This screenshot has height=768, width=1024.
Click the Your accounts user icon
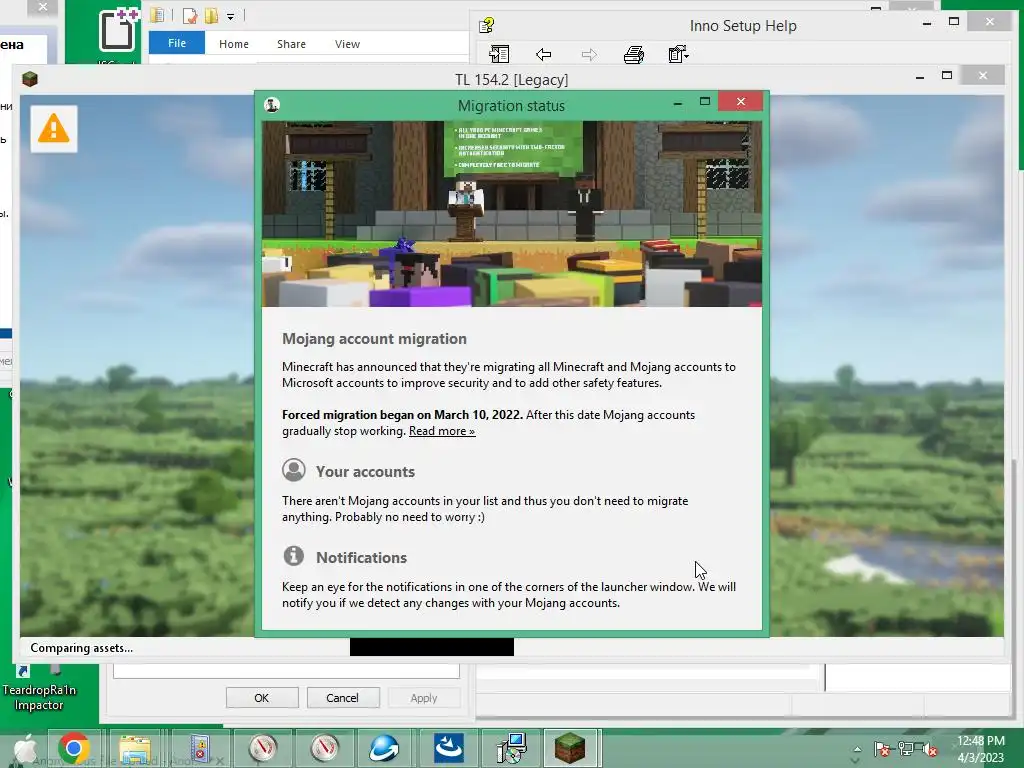point(294,470)
